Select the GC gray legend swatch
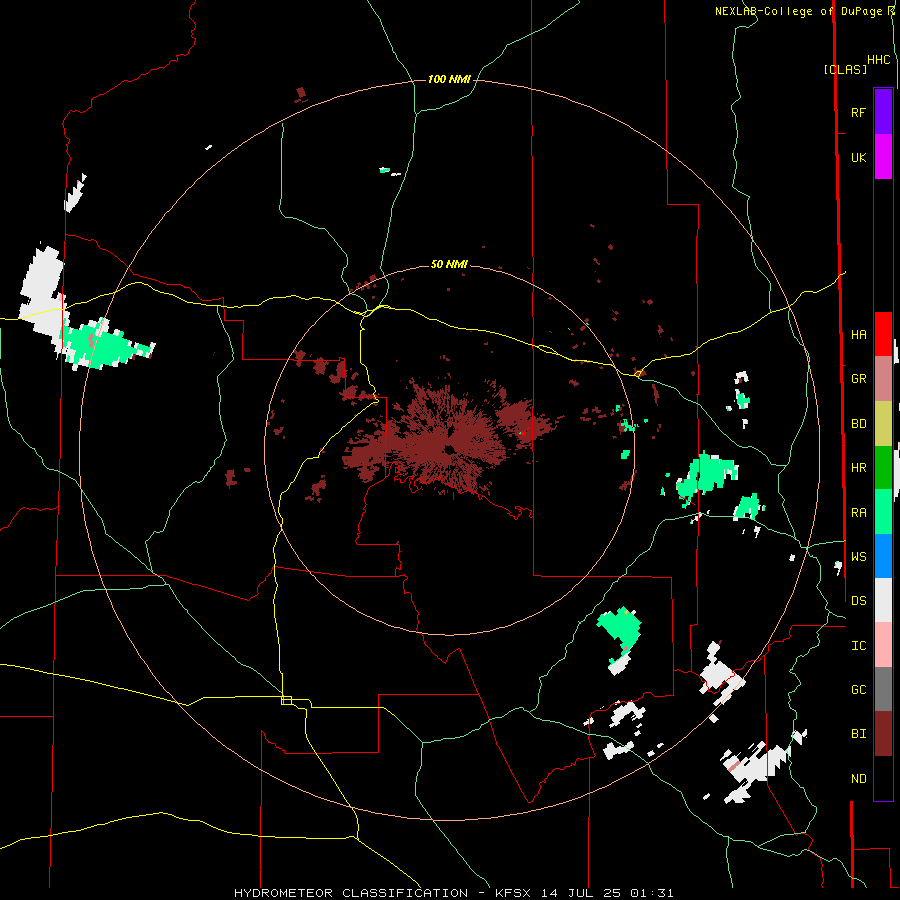The image size is (900, 900). pyautogui.click(x=883, y=689)
